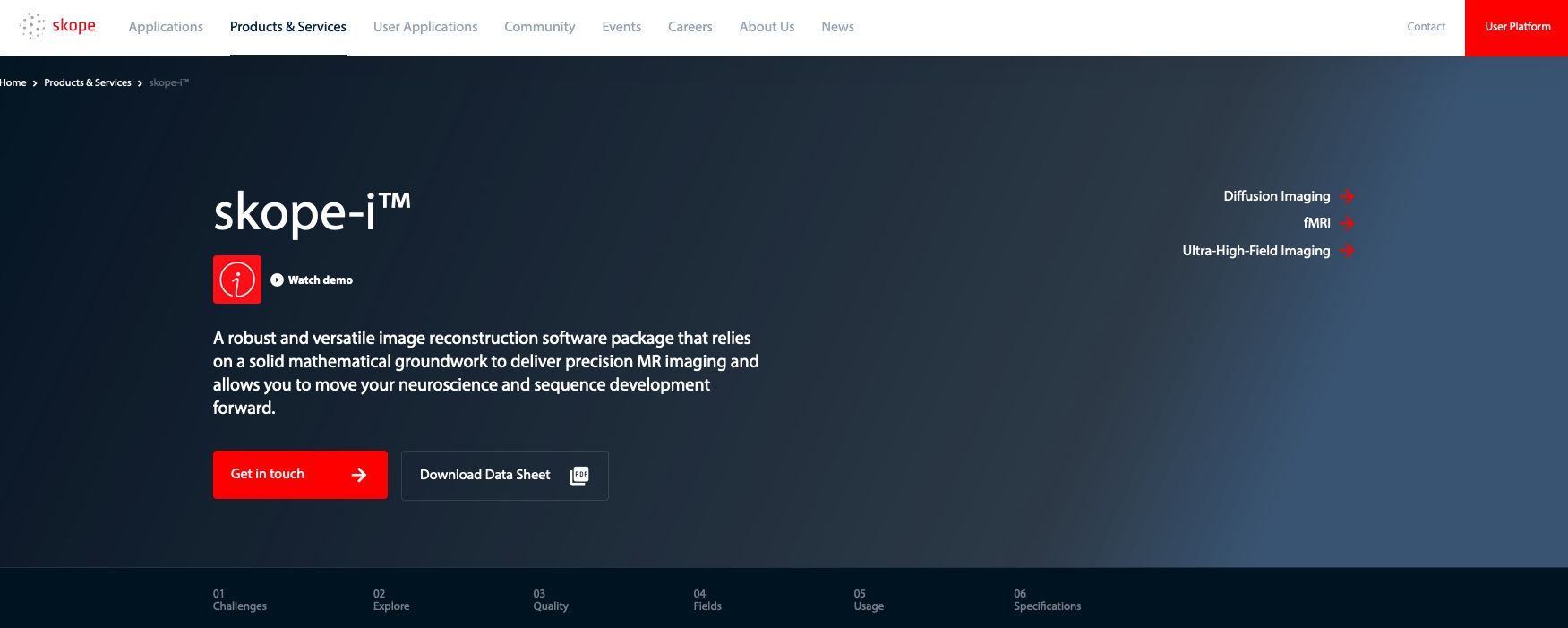Jump to section 06 Specifications
Viewport: 1568px width, 628px height.
(1048, 600)
